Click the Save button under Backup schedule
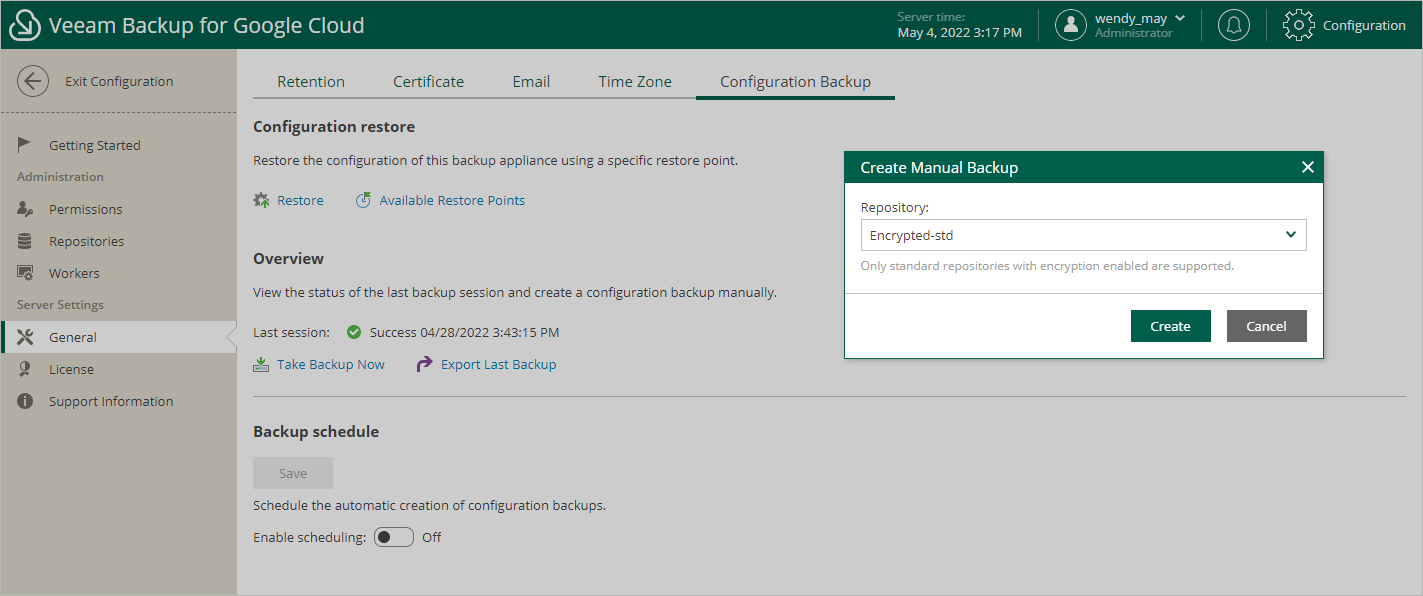Viewport: 1423px width, 596px height. pos(293,473)
